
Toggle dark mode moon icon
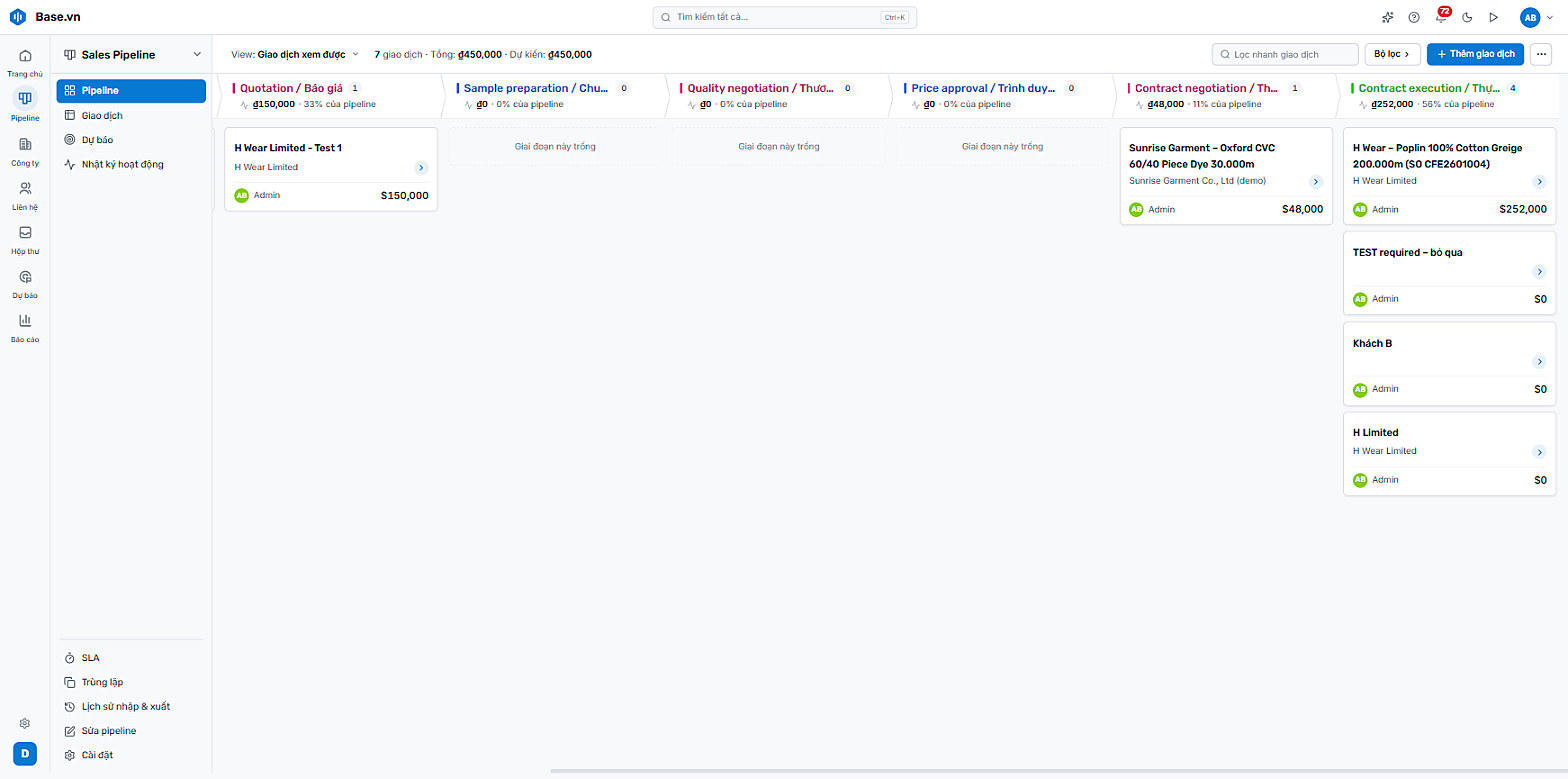1467,17
